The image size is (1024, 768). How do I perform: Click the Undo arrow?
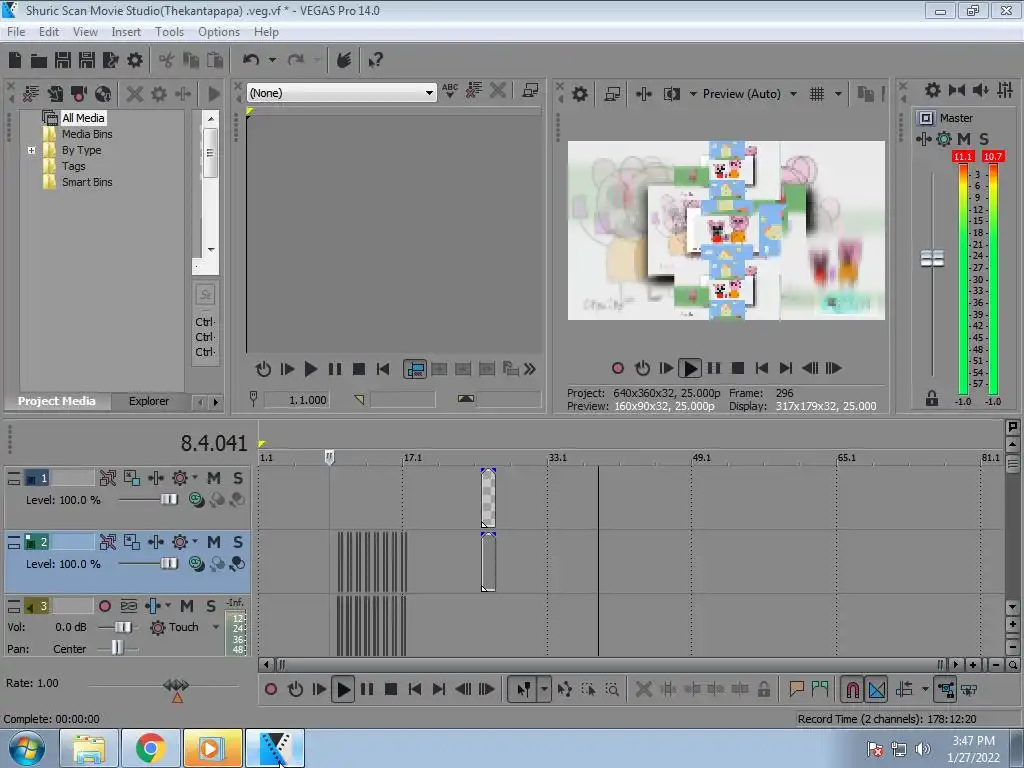[251, 60]
